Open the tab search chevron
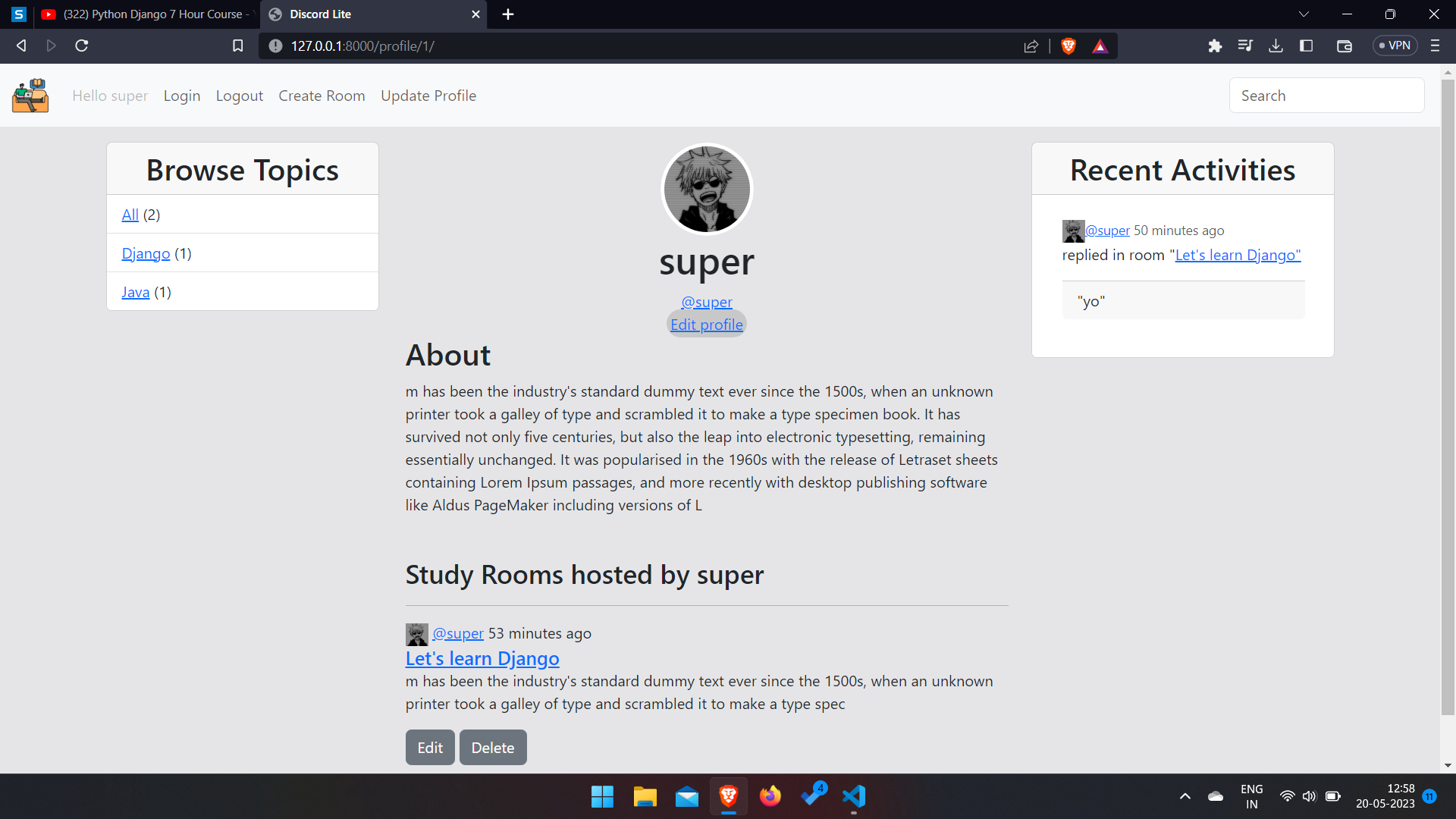 pos(1304,14)
